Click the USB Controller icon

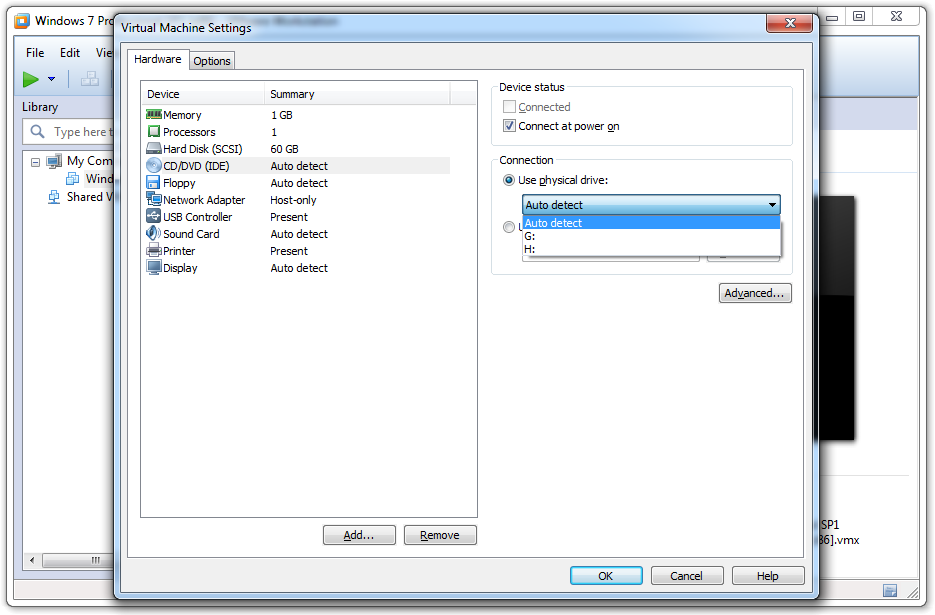pos(154,217)
